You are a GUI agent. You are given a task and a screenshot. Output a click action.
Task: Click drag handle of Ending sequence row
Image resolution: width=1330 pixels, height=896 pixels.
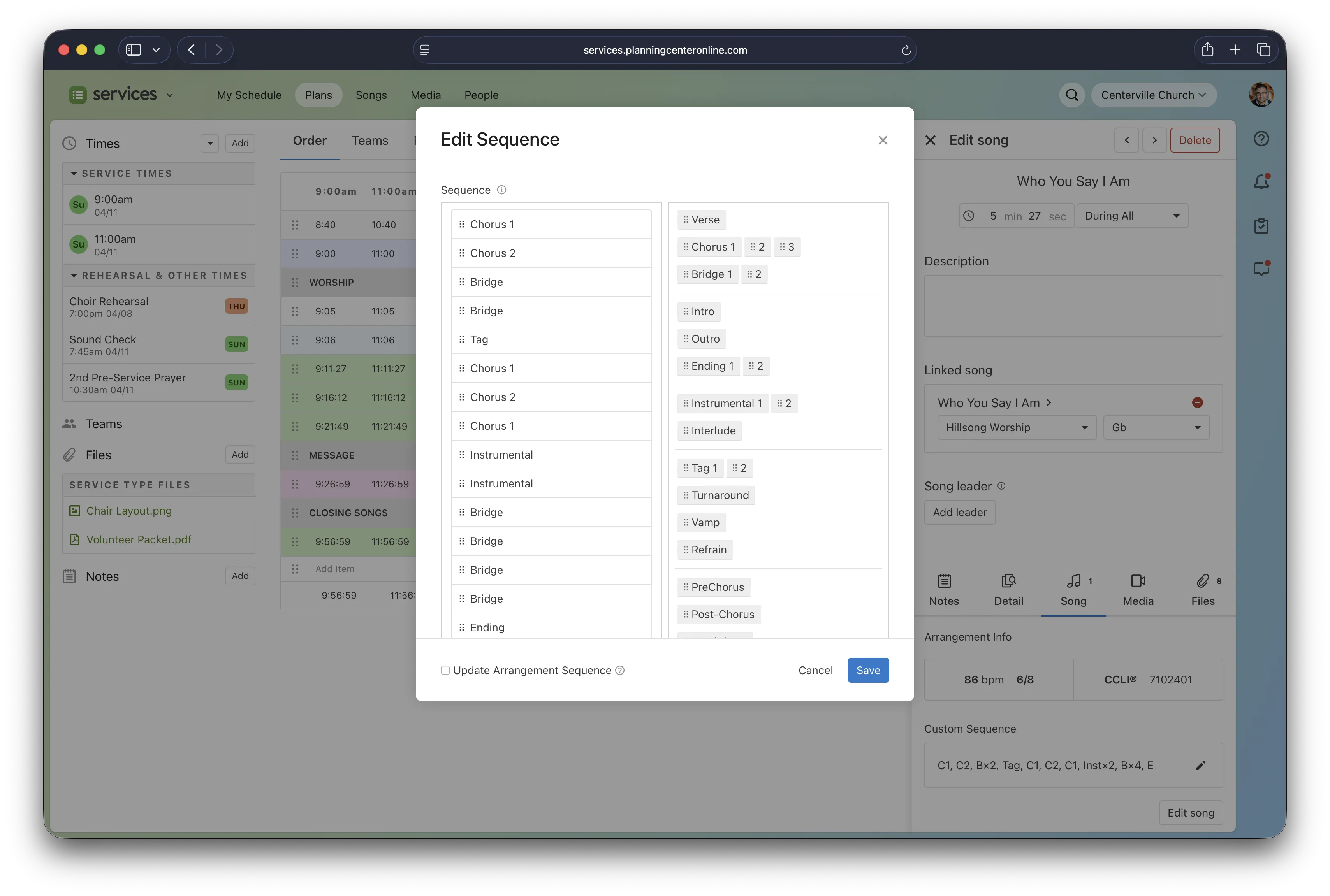click(461, 627)
